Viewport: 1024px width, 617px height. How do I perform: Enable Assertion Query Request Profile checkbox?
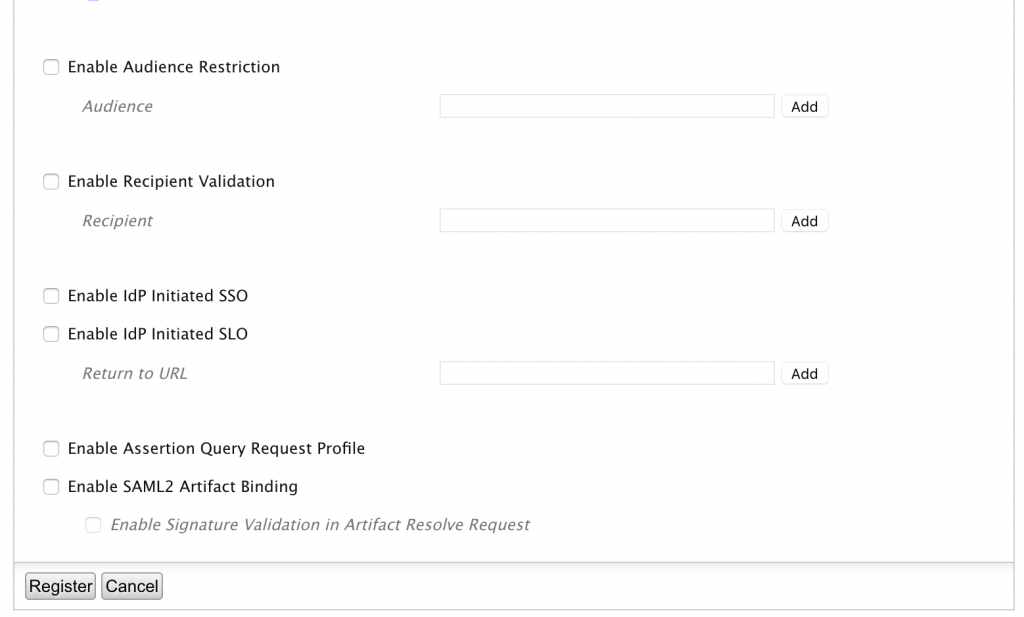click(x=51, y=449)
